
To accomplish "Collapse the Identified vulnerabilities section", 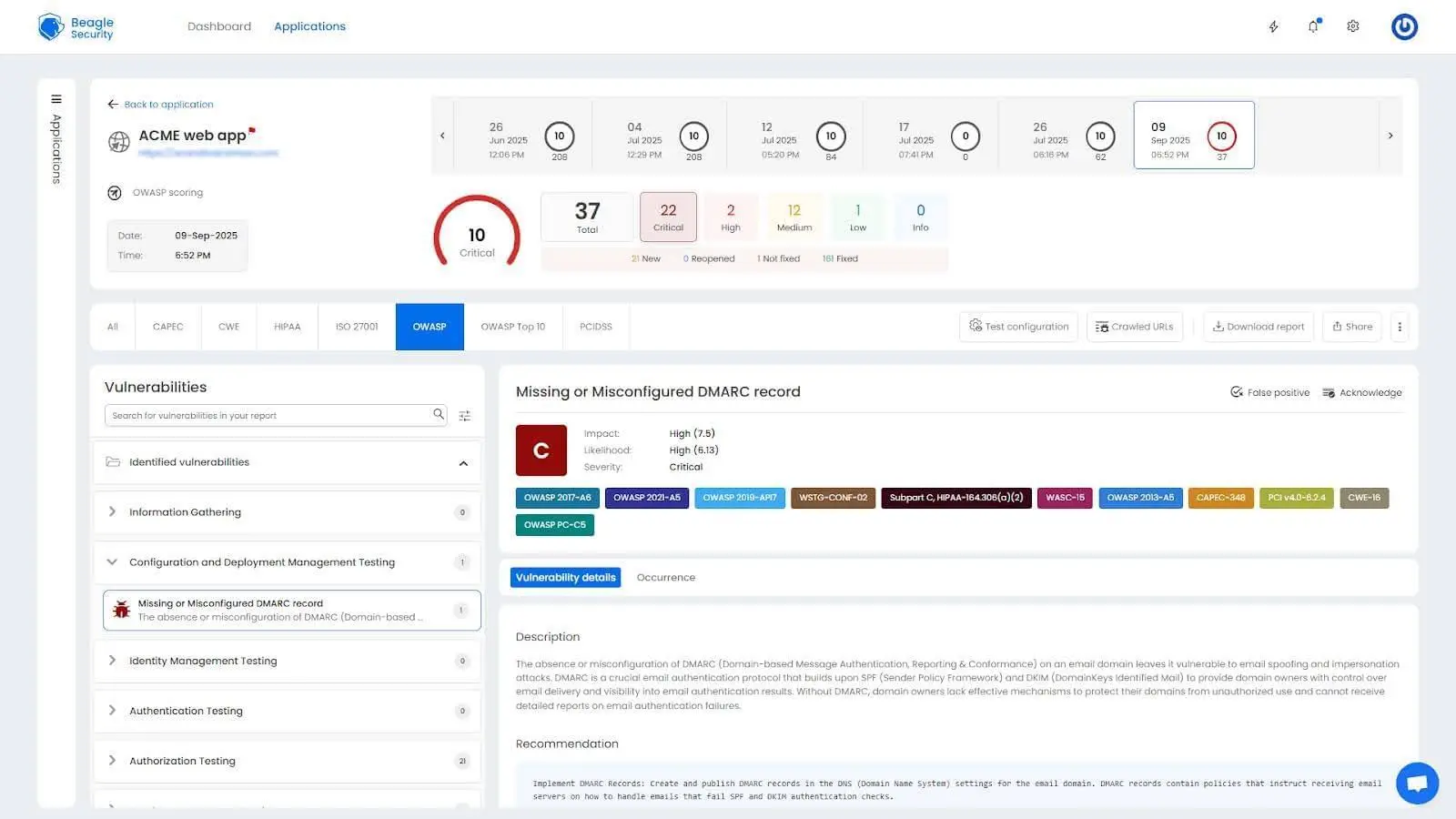I will (x=463, y=462).
